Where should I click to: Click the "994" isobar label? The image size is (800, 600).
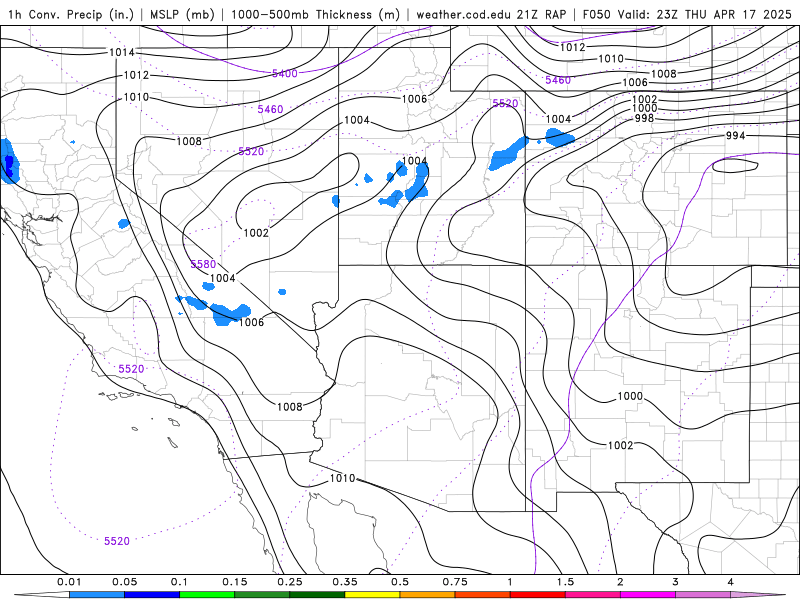pyautogui.click(x=735, y=136)
